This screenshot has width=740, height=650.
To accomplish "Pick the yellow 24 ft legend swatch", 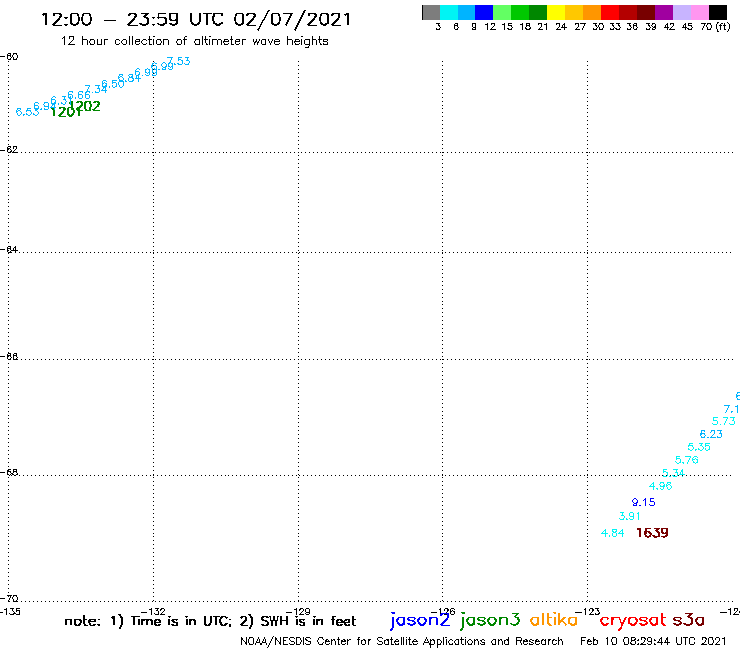I will pos(556,12).
